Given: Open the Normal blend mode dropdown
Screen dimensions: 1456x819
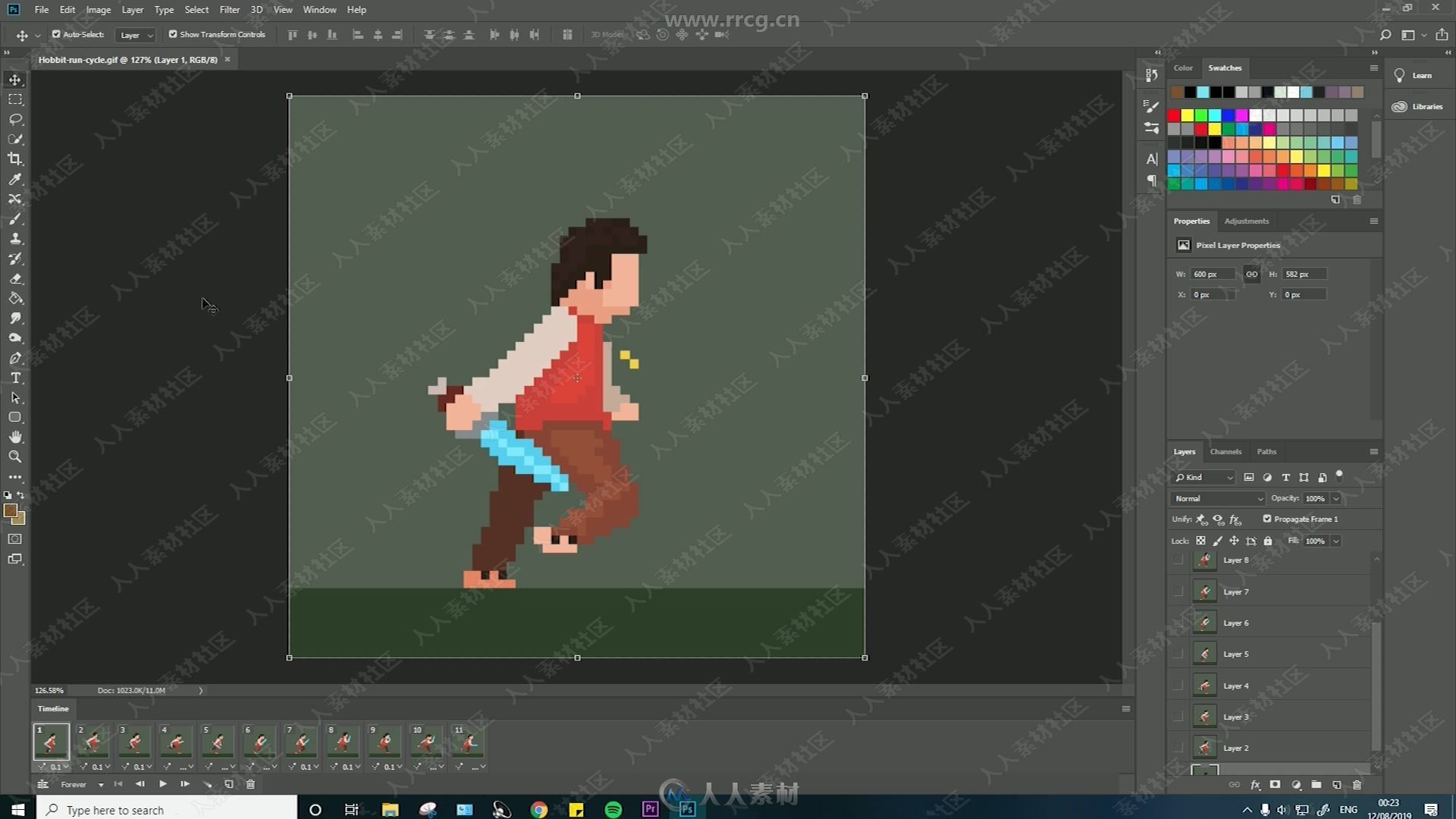Looking at the screenshot, I should [1218, 498].
